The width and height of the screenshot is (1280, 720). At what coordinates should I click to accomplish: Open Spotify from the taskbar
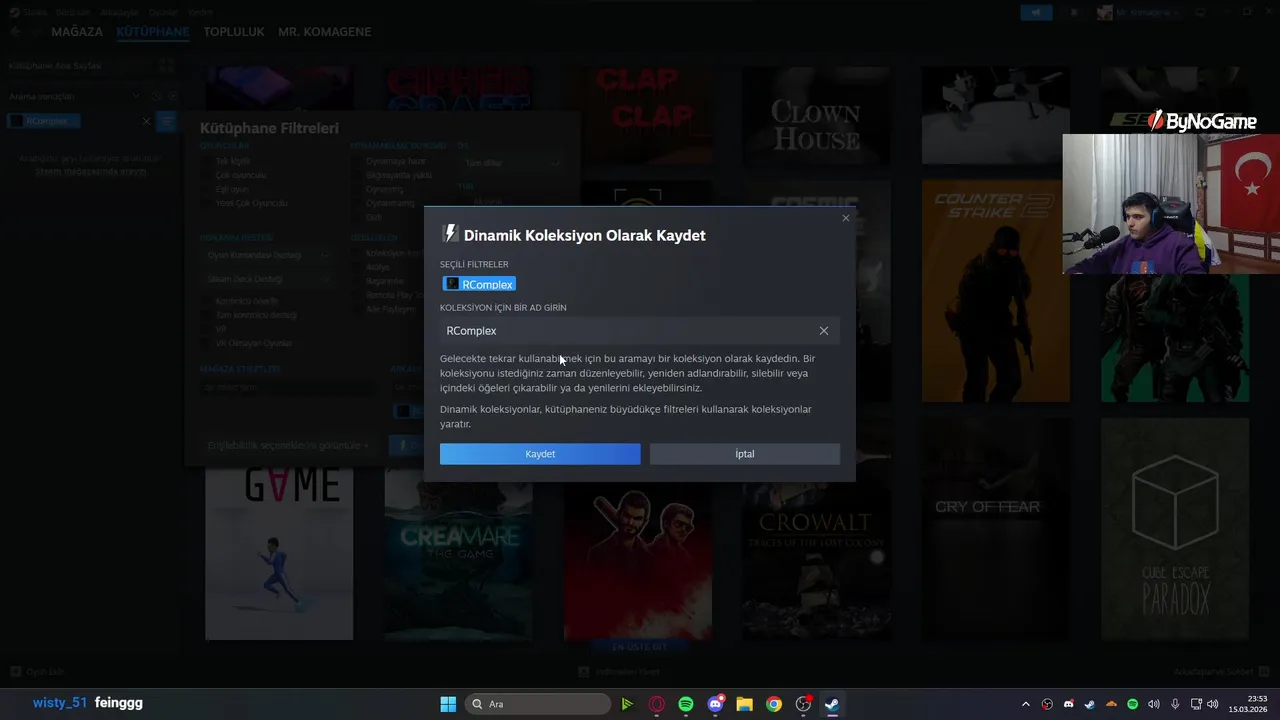pos(686,704)
